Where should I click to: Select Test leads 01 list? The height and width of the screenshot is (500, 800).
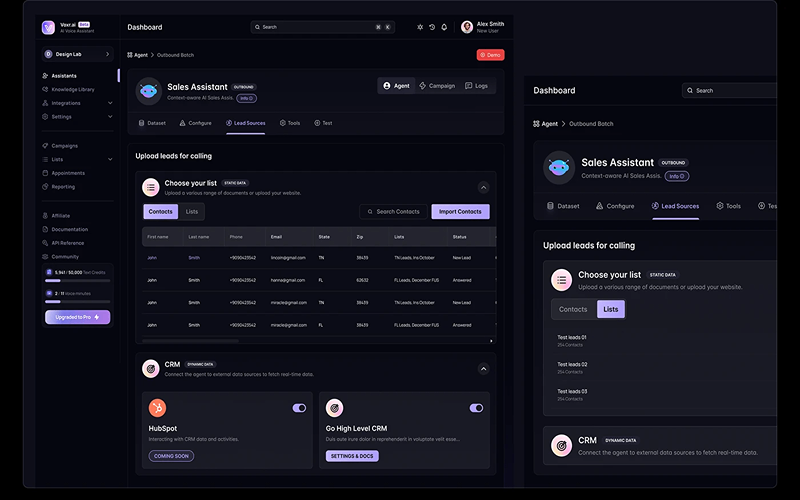pos(572,340)
